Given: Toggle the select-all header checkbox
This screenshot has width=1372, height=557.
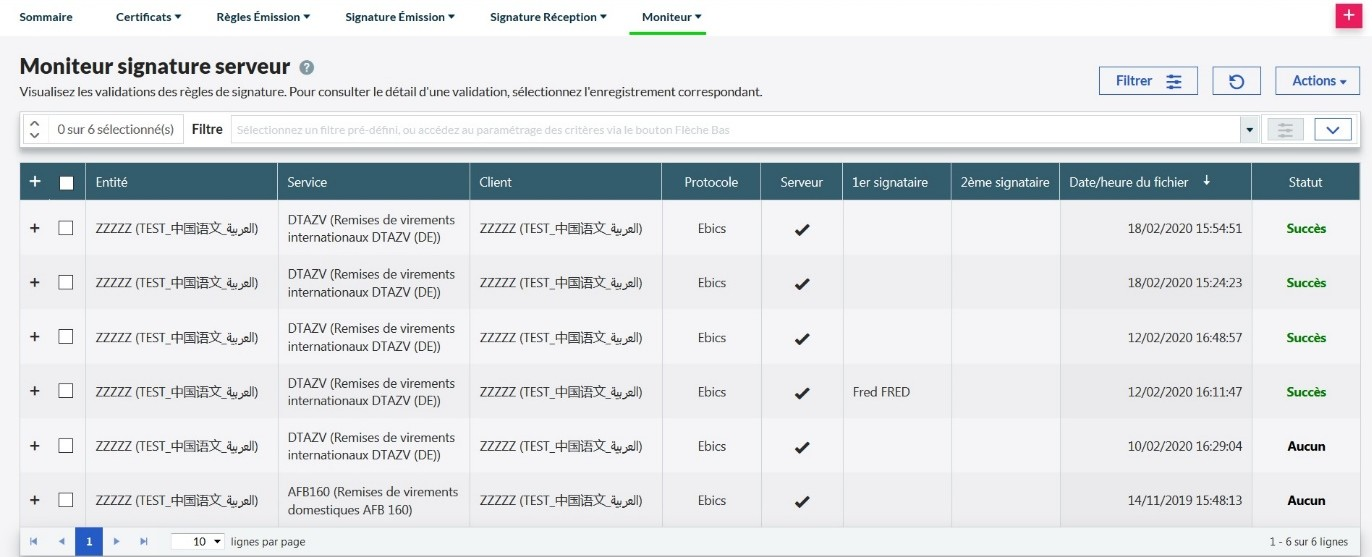Looking at the screenshot, I should [66, 182].
